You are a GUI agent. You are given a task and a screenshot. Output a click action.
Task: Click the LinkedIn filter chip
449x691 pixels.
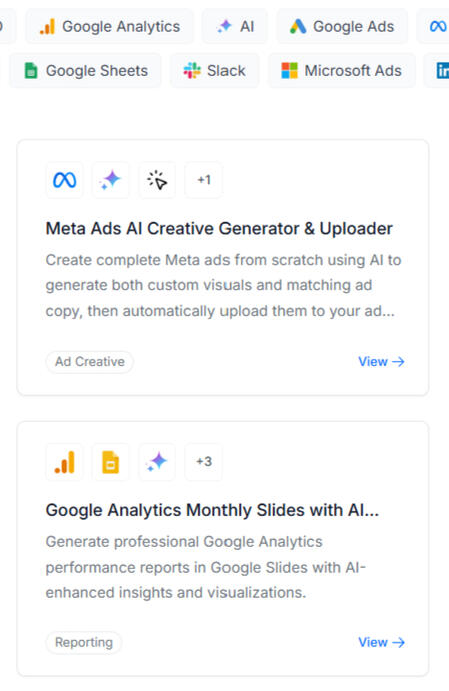point(437,71)
